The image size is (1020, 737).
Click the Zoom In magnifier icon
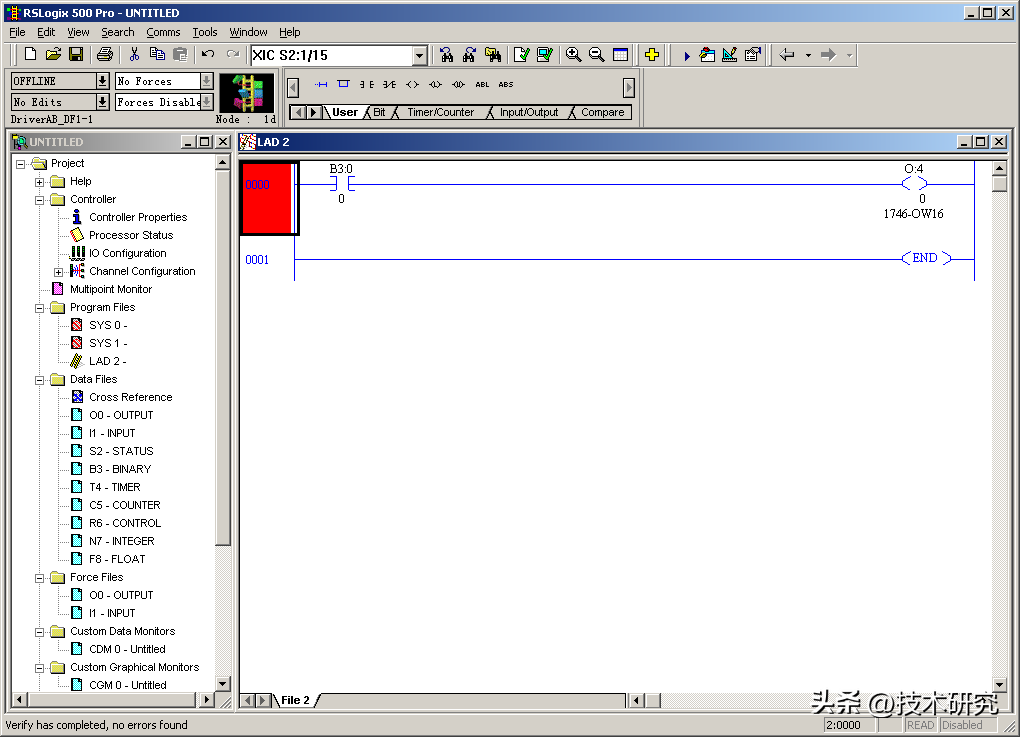[573, 55]
